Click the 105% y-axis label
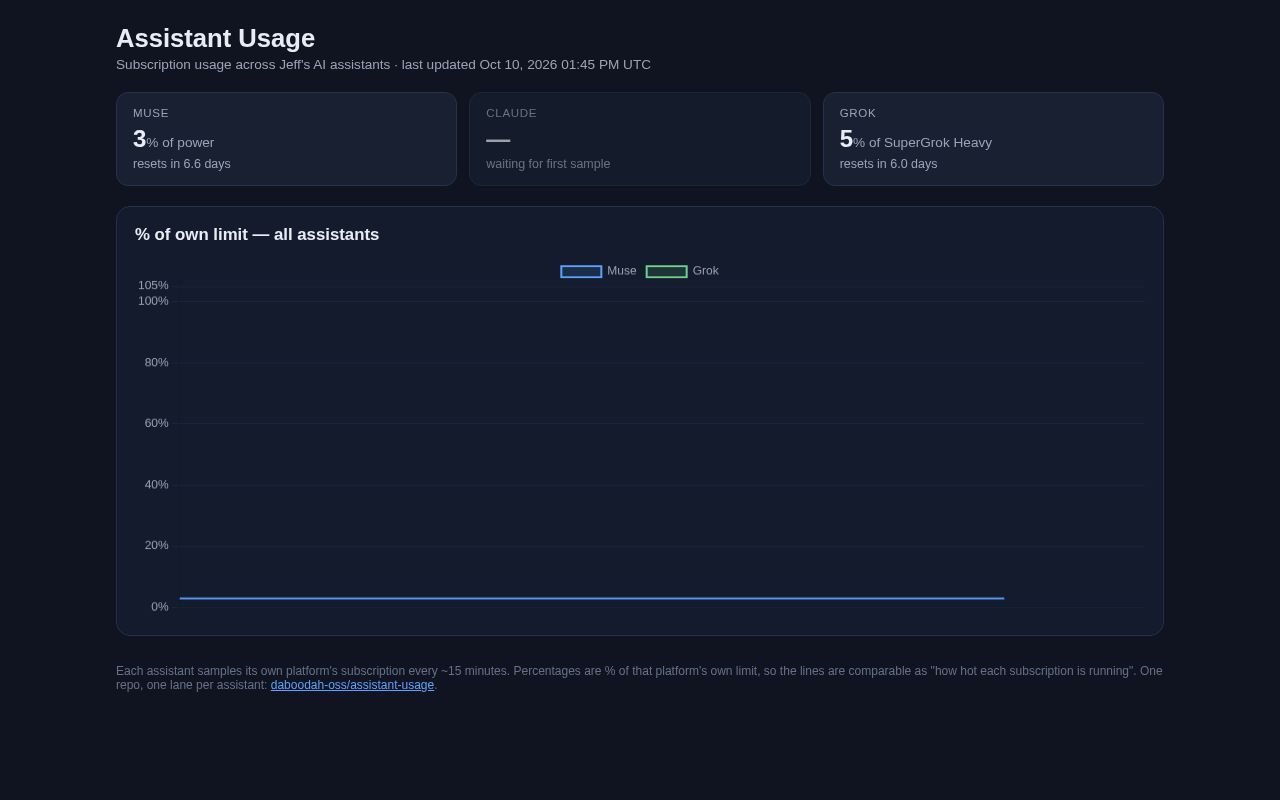1280x800 pixels. coord(153,286)
